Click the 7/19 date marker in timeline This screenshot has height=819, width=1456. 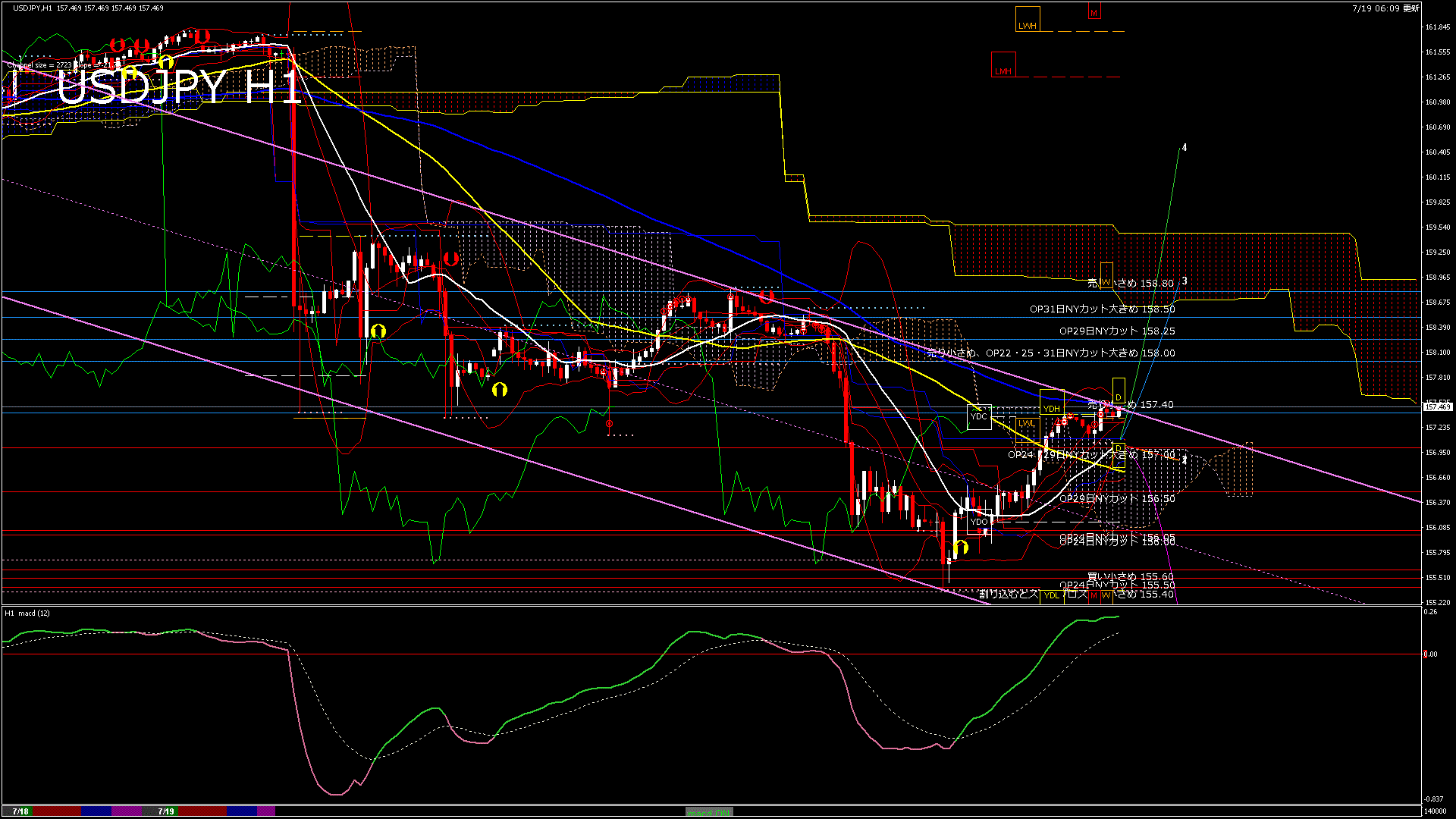[x=166, y=811]
